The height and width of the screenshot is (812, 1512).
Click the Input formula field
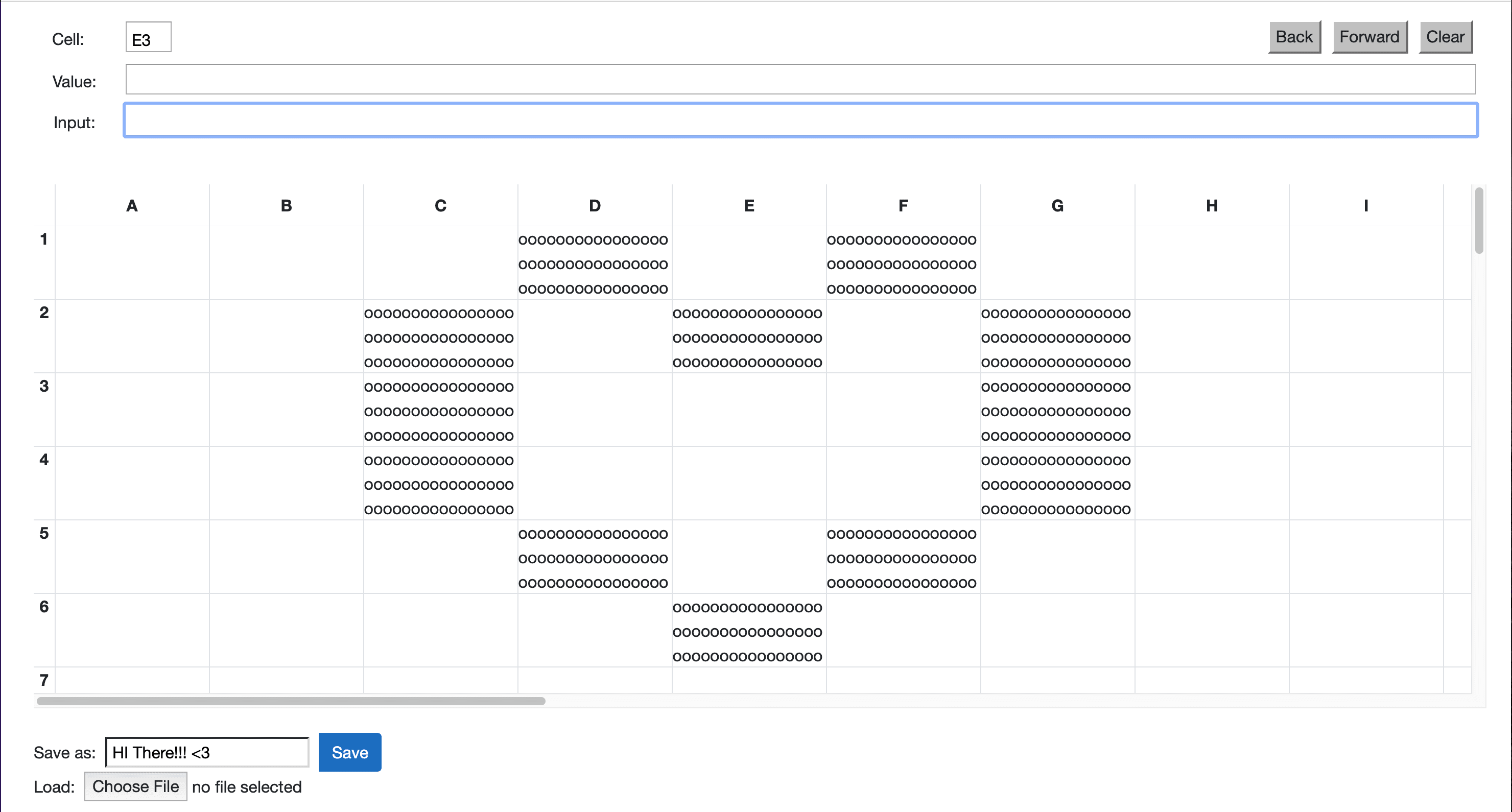point(800,121)
